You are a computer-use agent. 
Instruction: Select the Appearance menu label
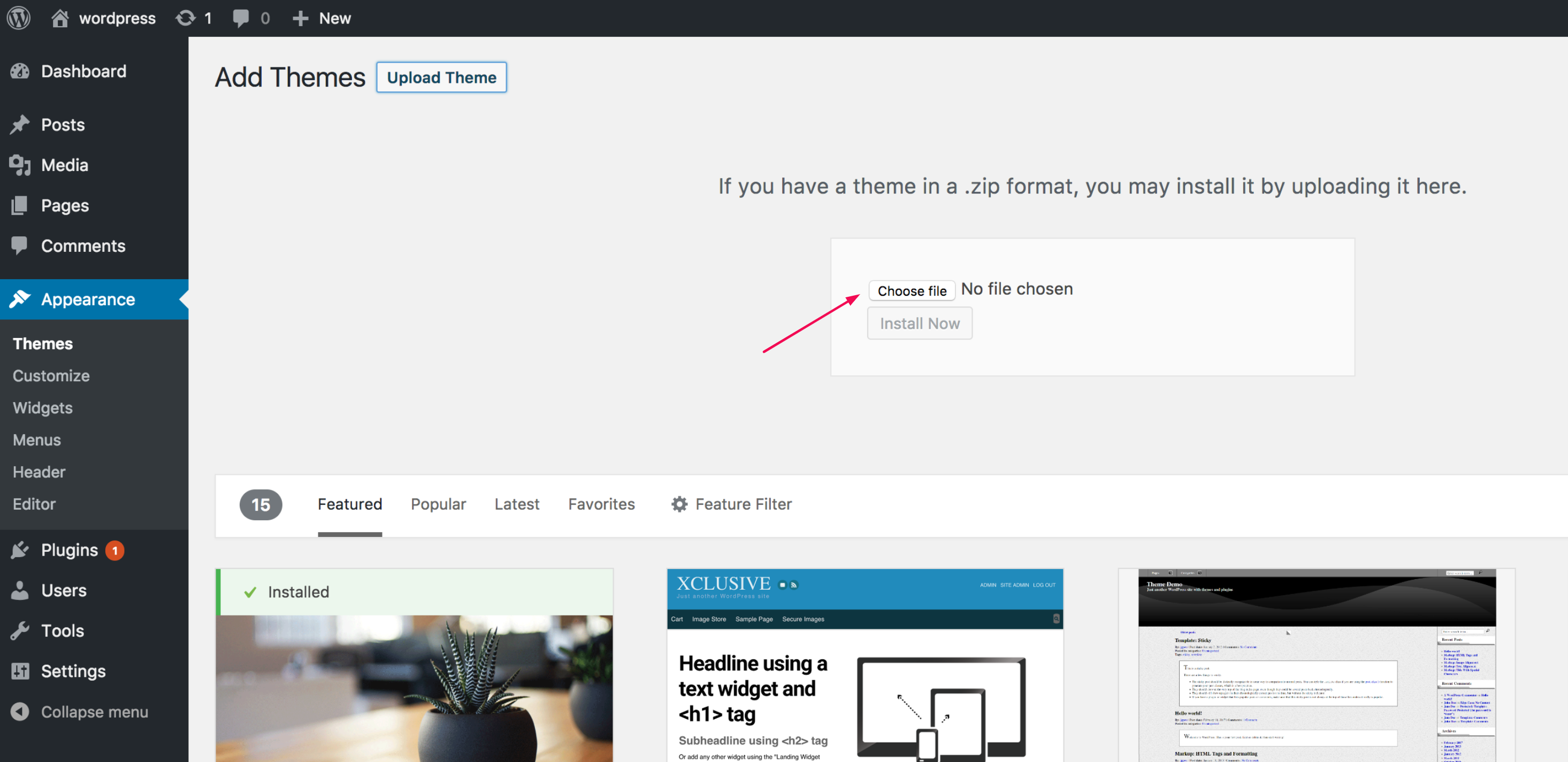88,299
